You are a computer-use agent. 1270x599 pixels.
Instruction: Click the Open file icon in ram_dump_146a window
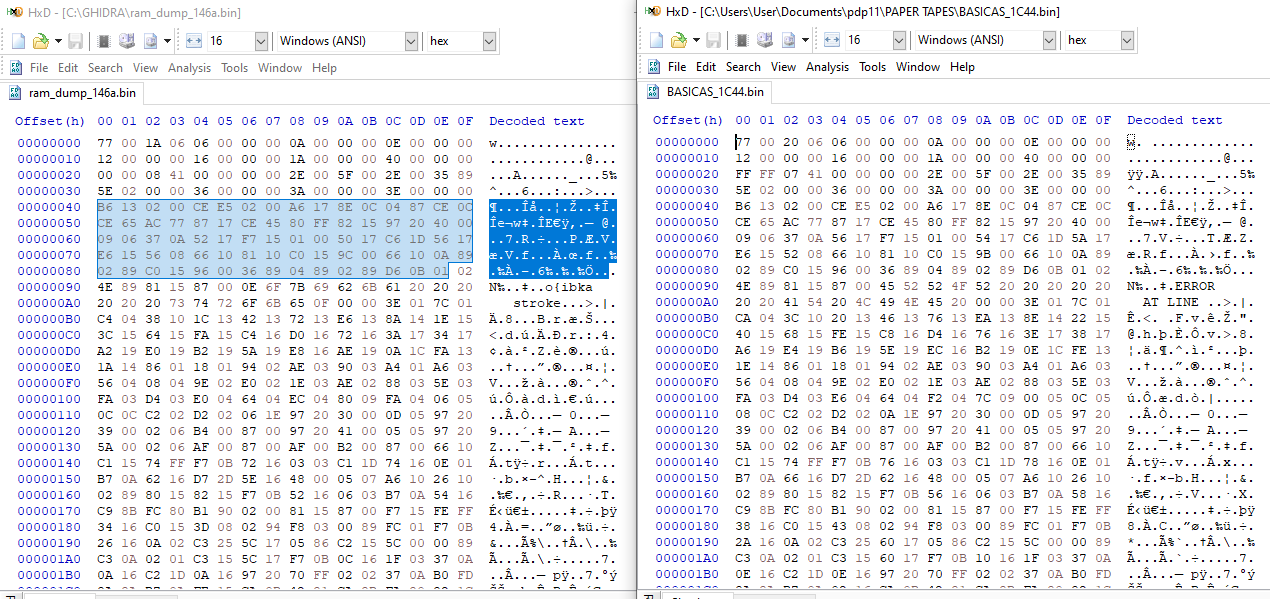pos(41,41)
